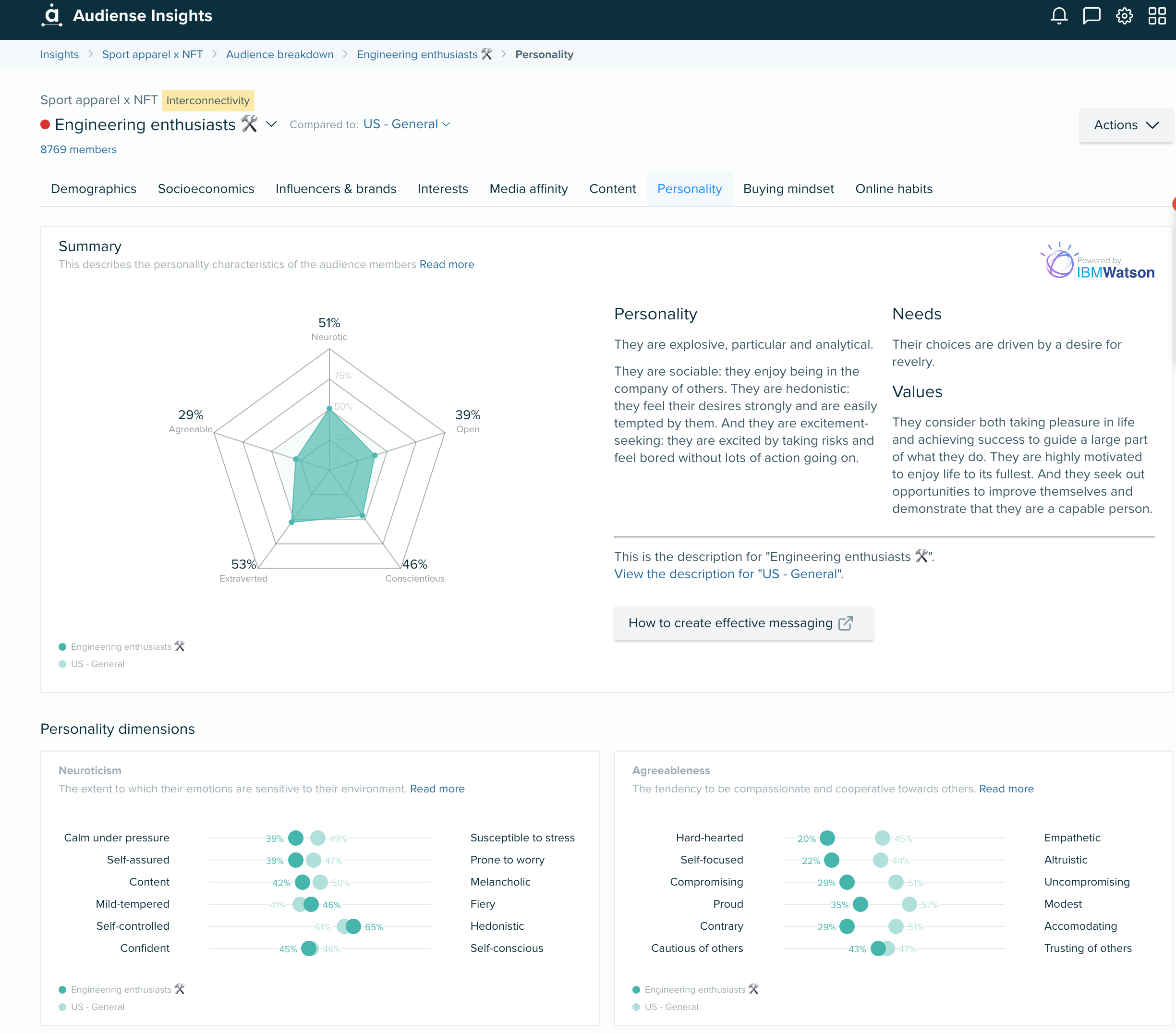Toggle US - General legend in radar chart
Screen dimensions: 1176x1033
click(97, 664)
